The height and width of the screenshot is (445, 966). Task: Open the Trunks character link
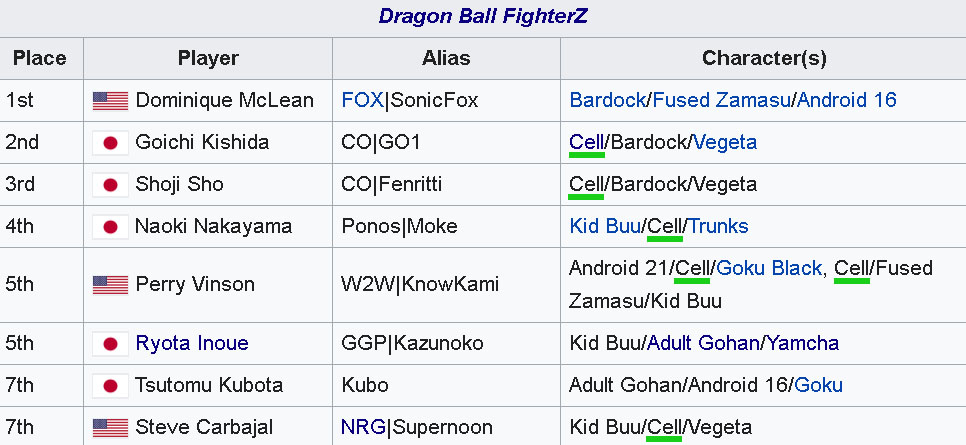[718, 226]
